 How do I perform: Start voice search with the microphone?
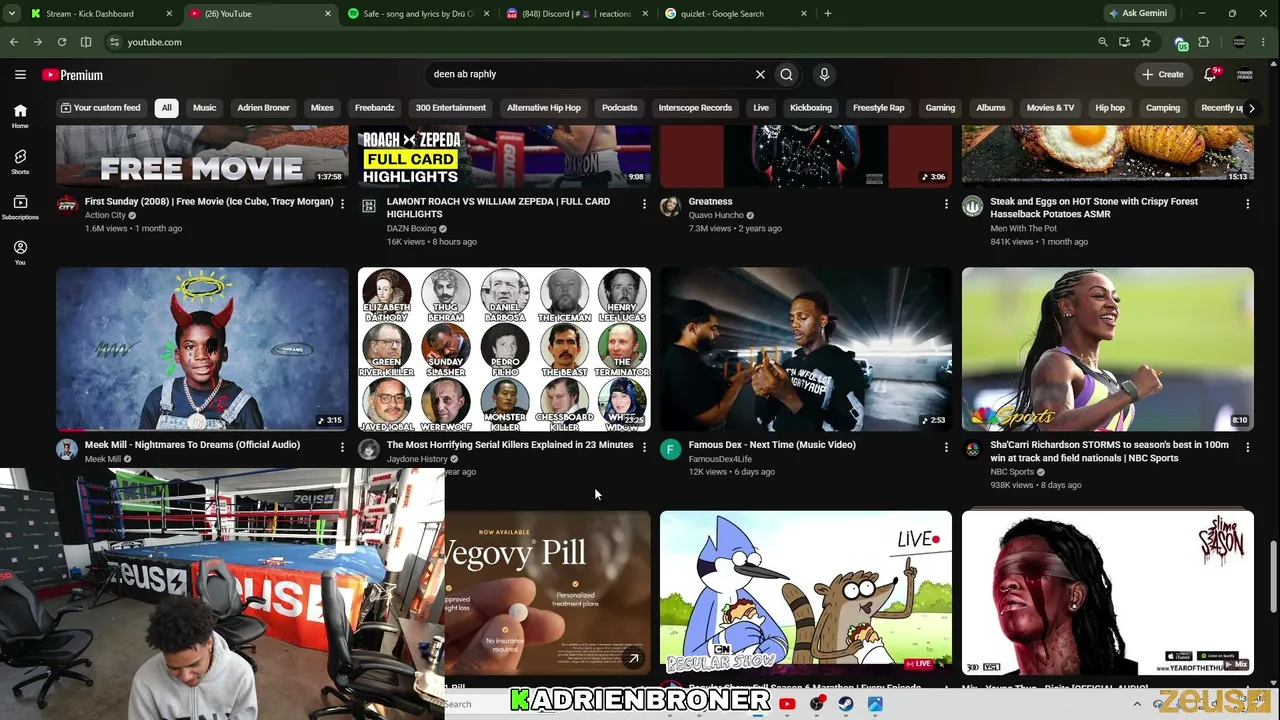click(824, 74)
